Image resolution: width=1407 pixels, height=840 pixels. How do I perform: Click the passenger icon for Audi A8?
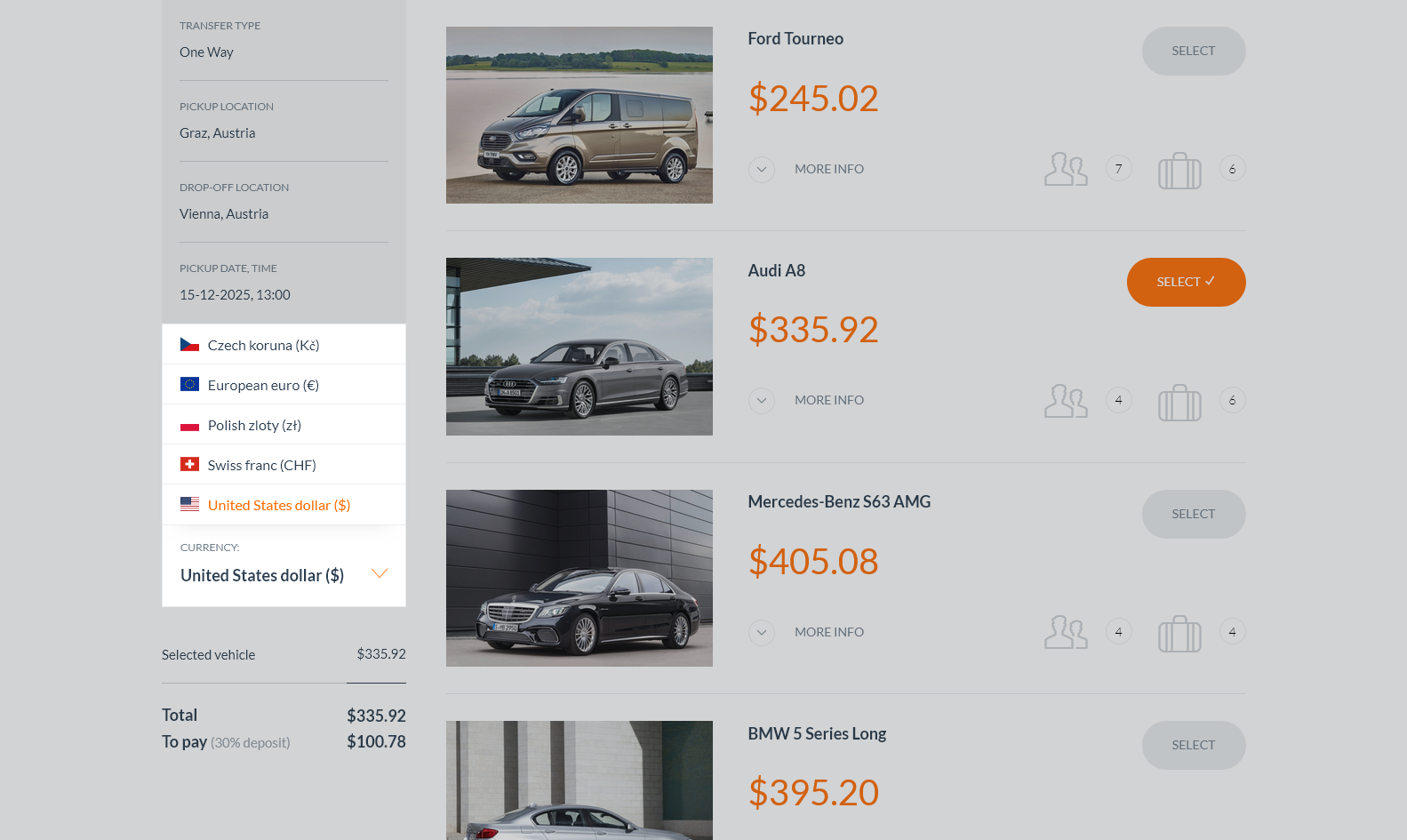(1065, 400)
